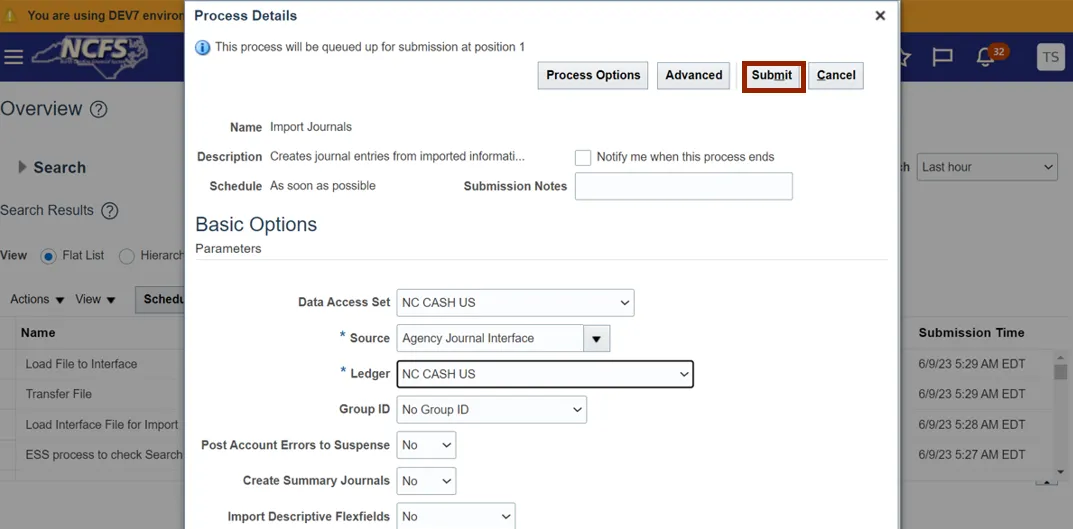
Task: Select the Flat List radio button
Action: pyautogui.click(x=48, y=256)
